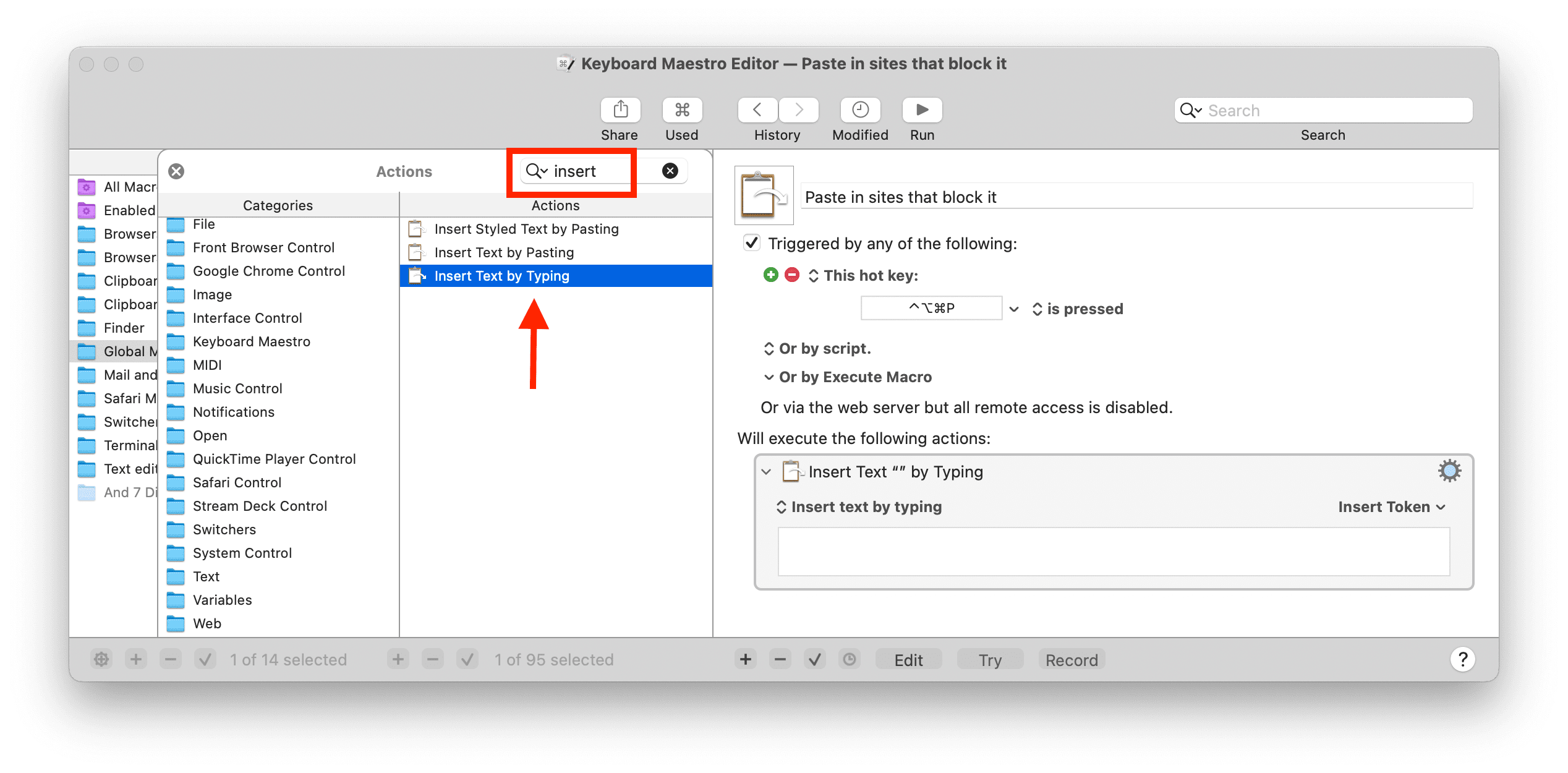
Task: Select the All Macros smart group
Action: [114, 187]
